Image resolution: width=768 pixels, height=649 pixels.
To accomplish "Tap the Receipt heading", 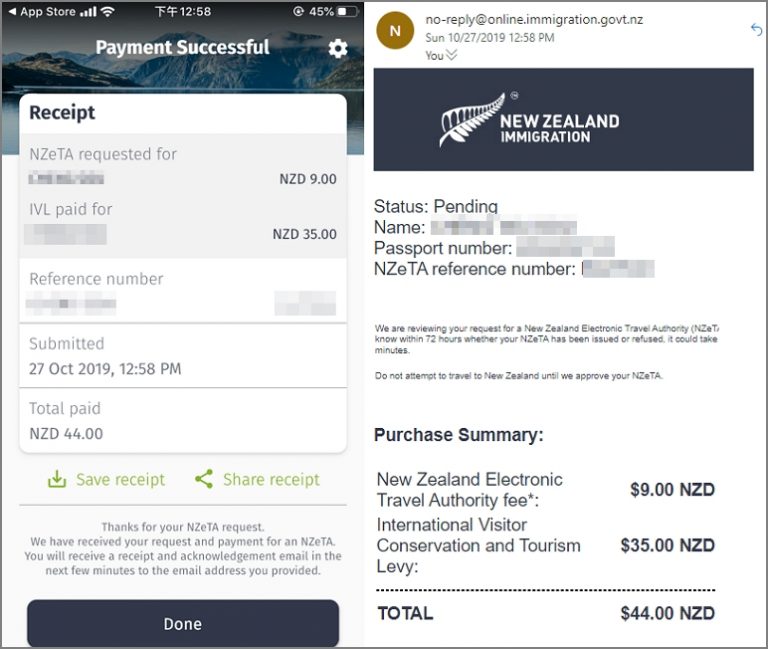I will pos(62,113).
